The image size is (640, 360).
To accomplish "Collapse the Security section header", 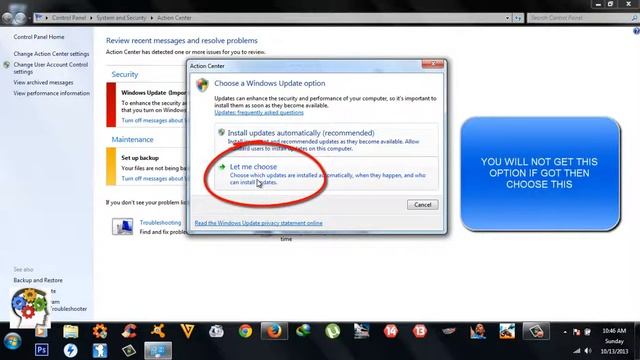I will (x=125, y=74).
